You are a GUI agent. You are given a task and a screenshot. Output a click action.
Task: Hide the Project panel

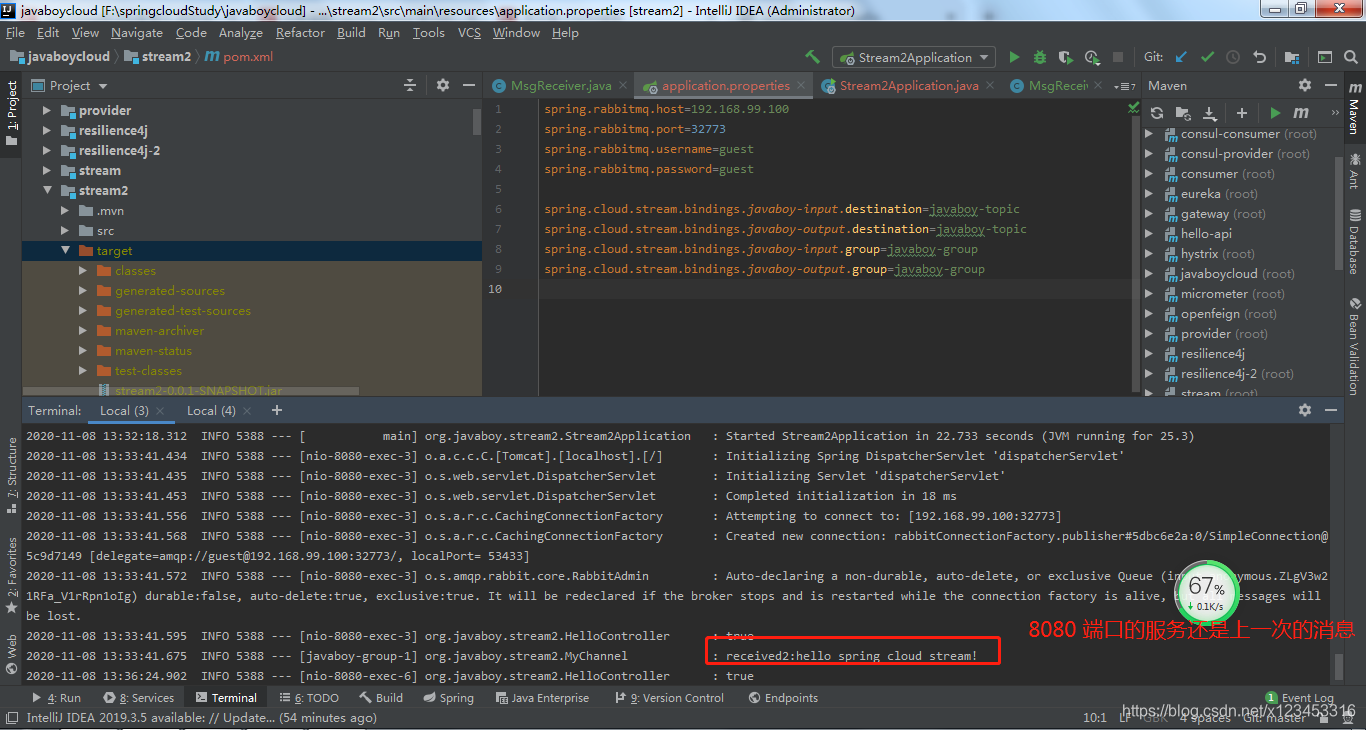(469, 86)
